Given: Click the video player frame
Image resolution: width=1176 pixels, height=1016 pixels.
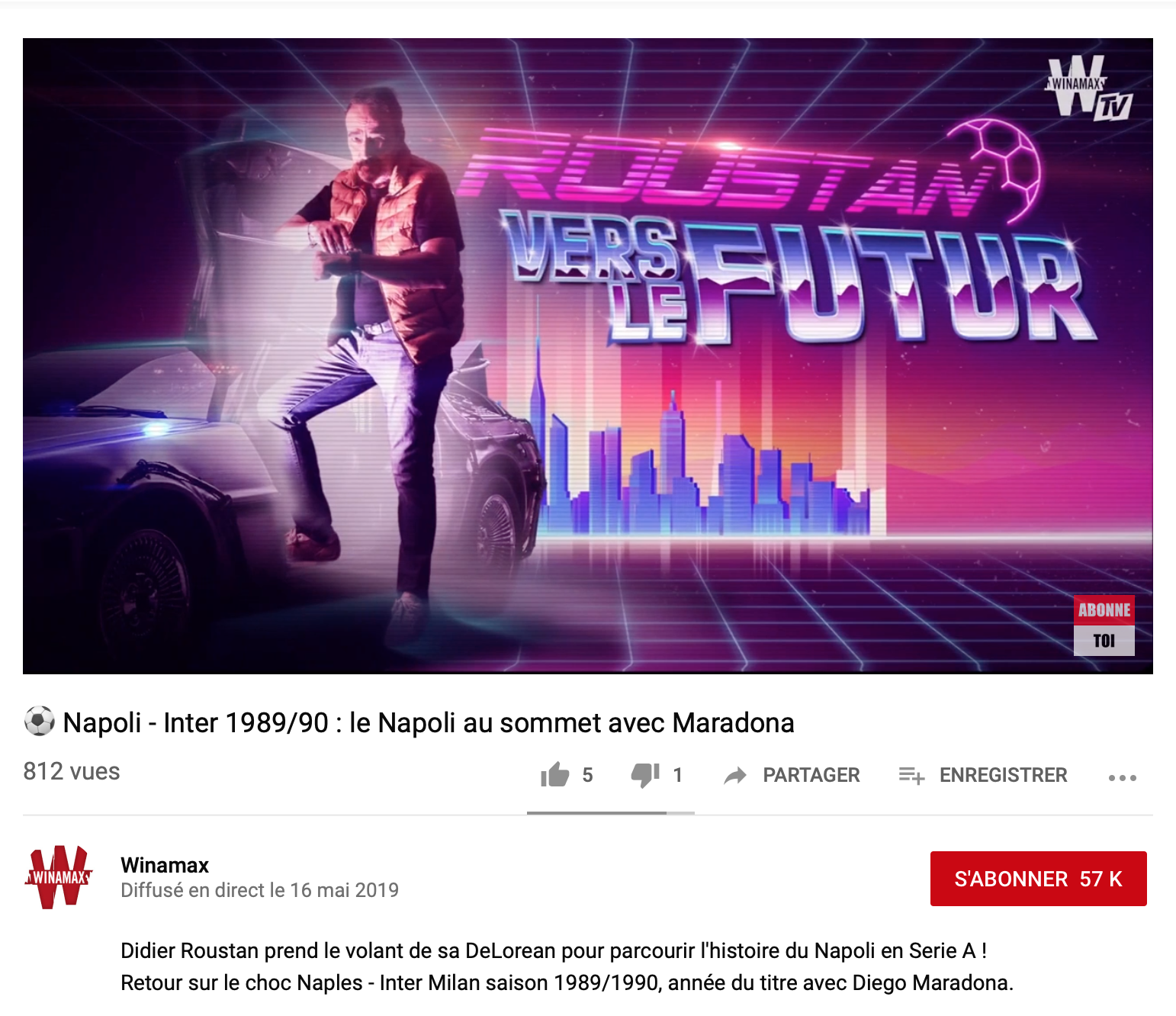Looking at the screenshot, I should tap(587, 356).
